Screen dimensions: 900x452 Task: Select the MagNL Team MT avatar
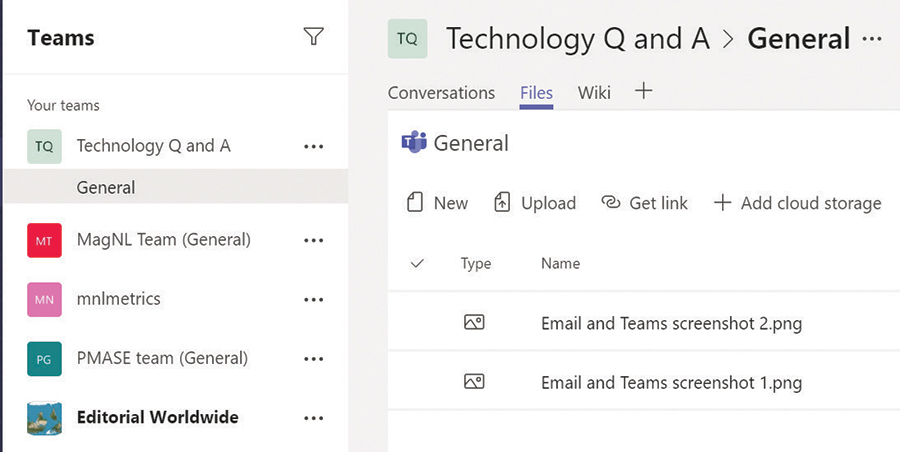tap(44, 240)
